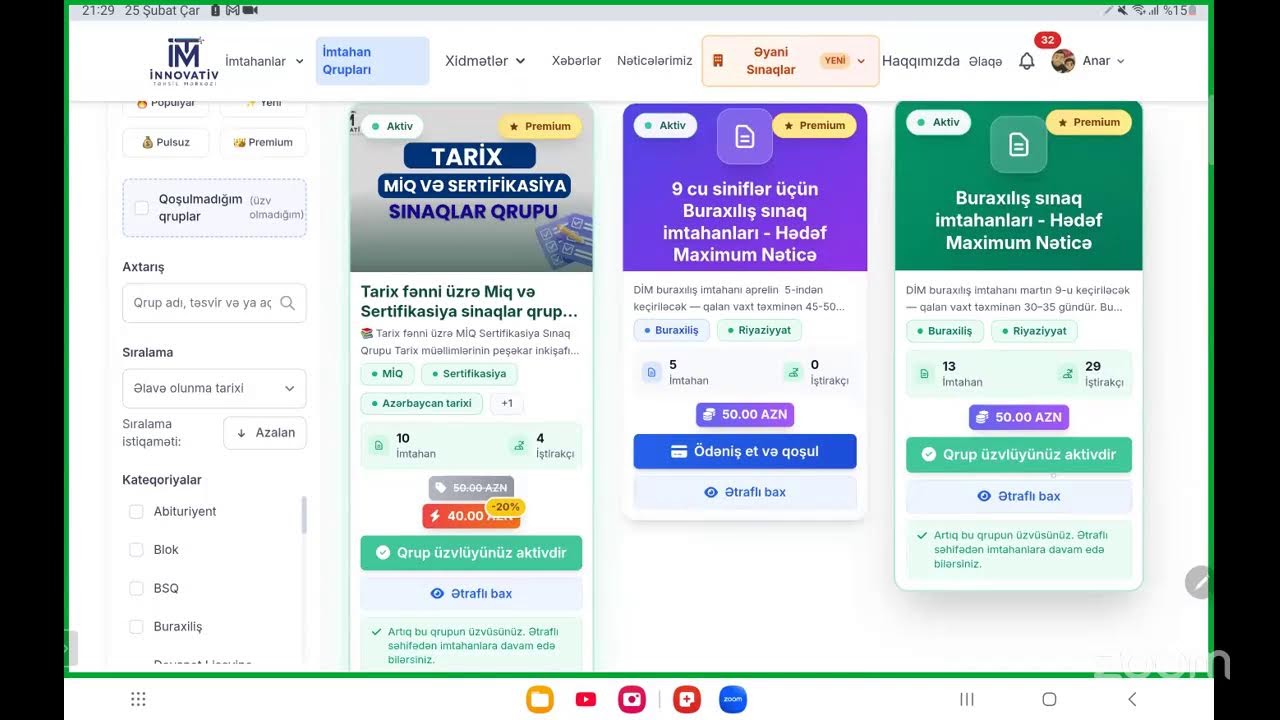Click the Sertifikasiya tag
This screenshot has height=720, width=1280.
(x=469, y=374)
